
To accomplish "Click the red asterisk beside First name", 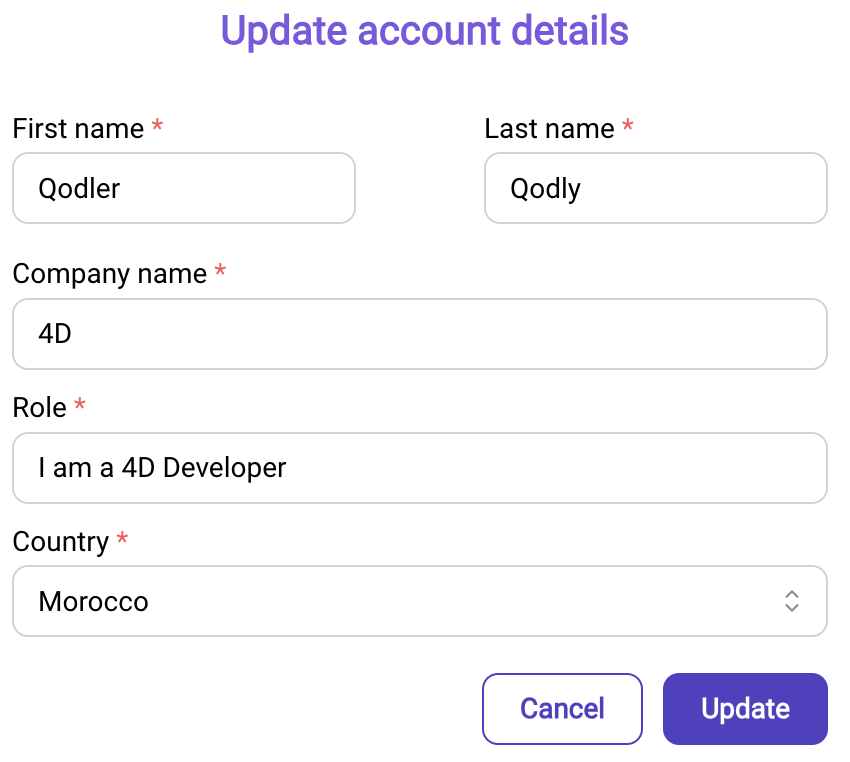I will (x=157, y=125).
